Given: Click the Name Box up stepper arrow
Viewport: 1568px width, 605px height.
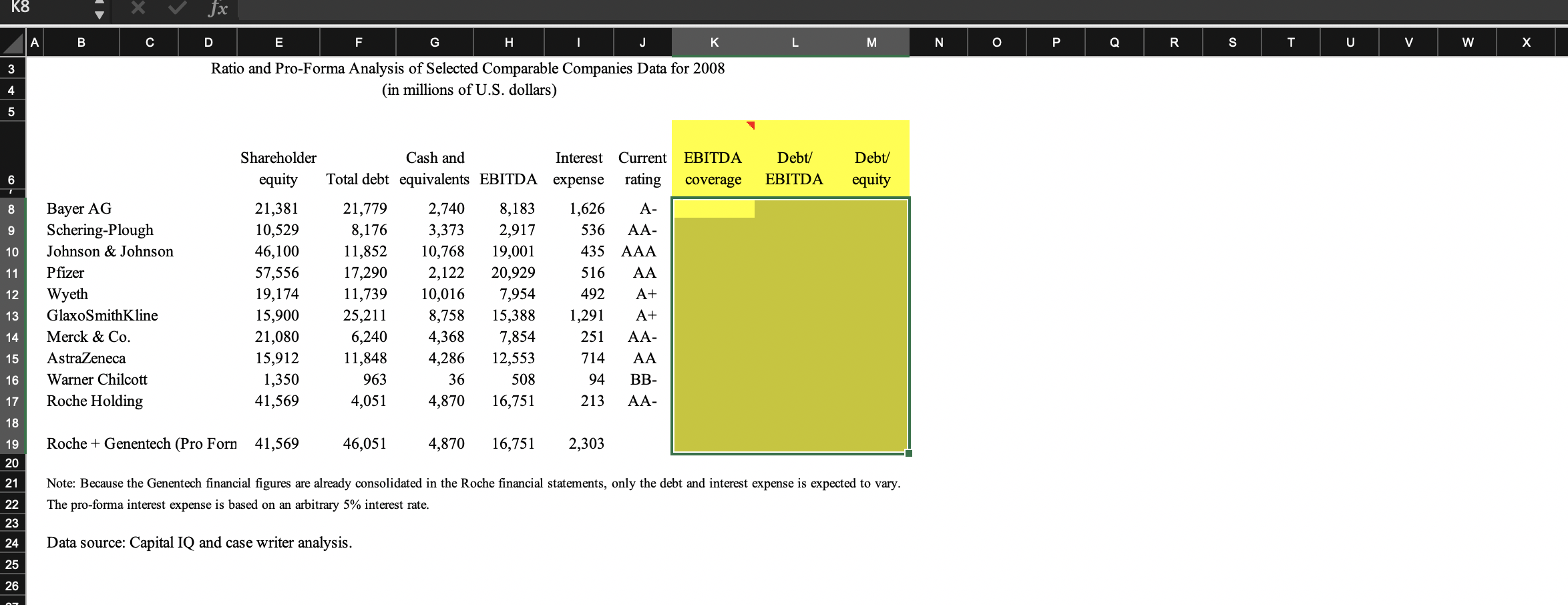Looking at the screenshot, I should (x=97, y=4).
